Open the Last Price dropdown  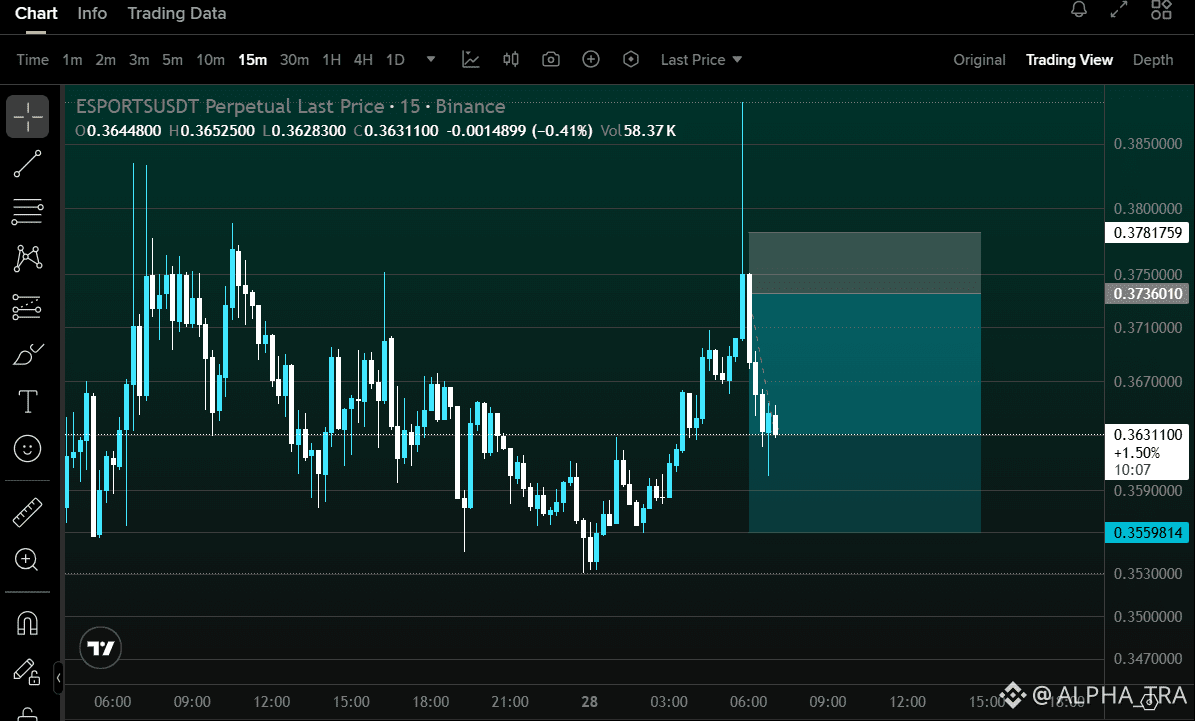tap(701, 59)
